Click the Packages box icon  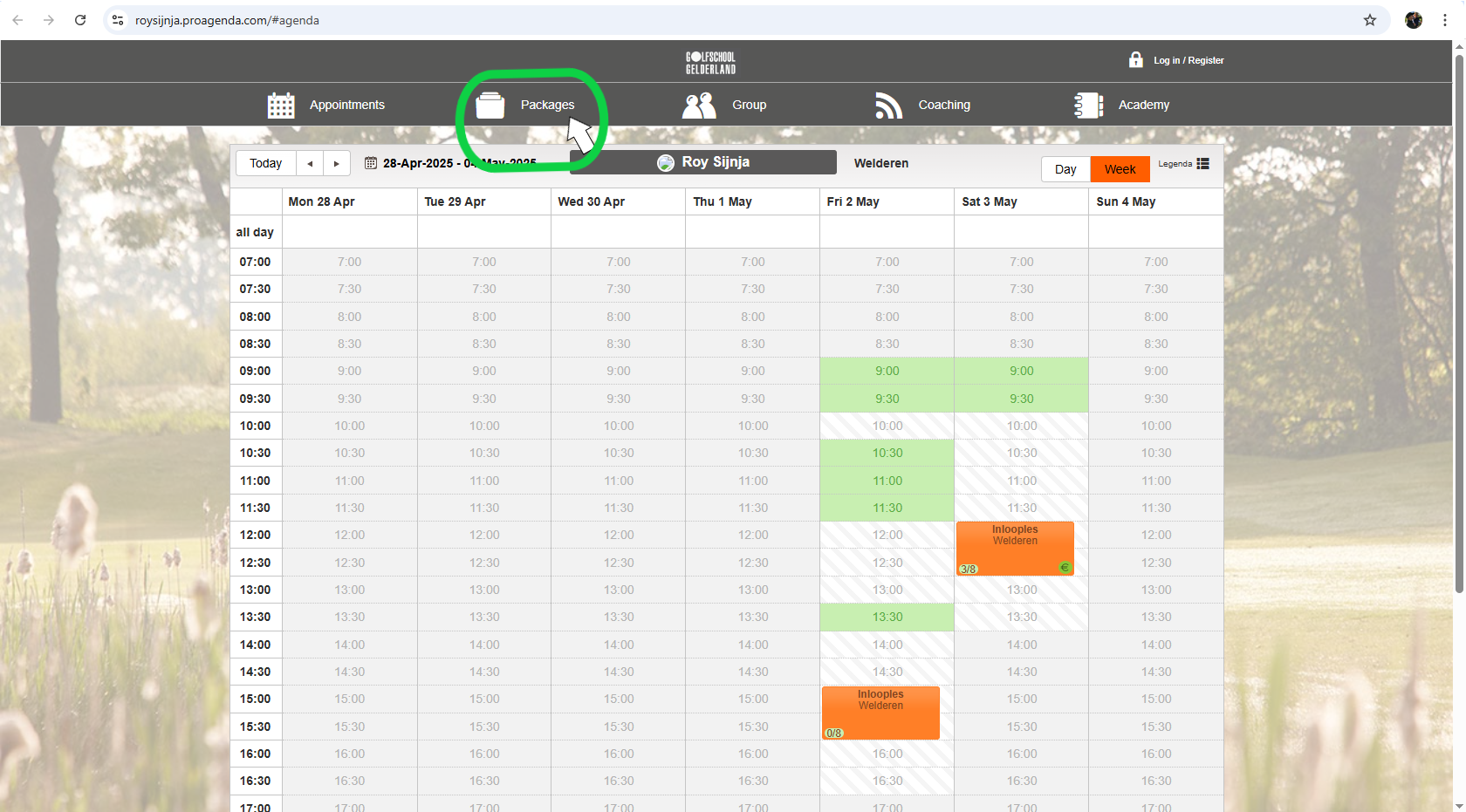pyautogui.click(x=490, y=106)
